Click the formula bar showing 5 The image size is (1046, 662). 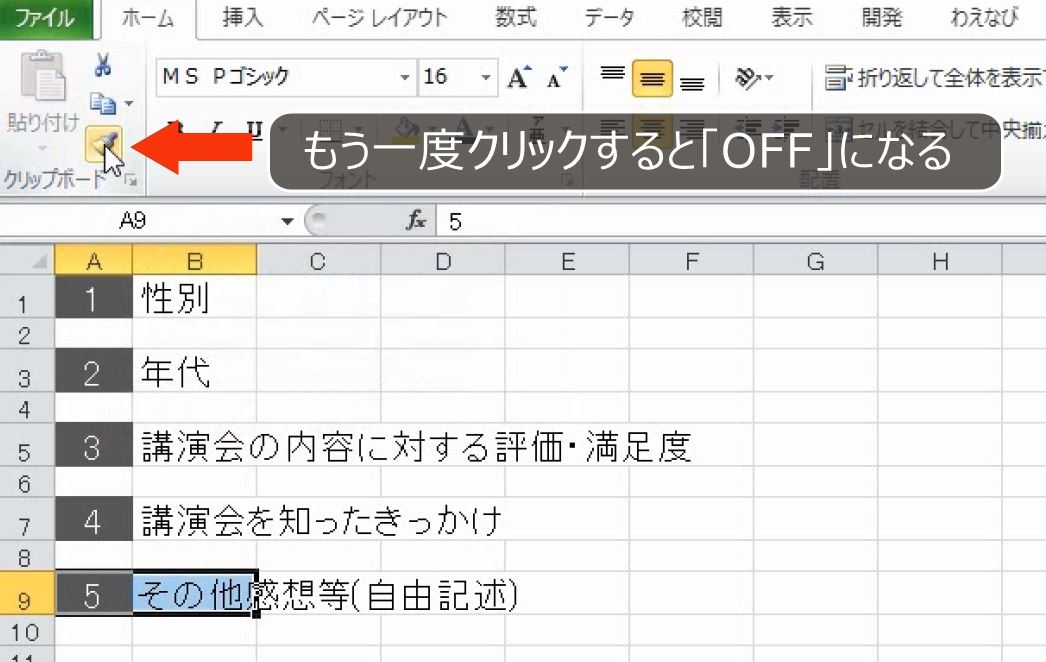pos(740,221)
